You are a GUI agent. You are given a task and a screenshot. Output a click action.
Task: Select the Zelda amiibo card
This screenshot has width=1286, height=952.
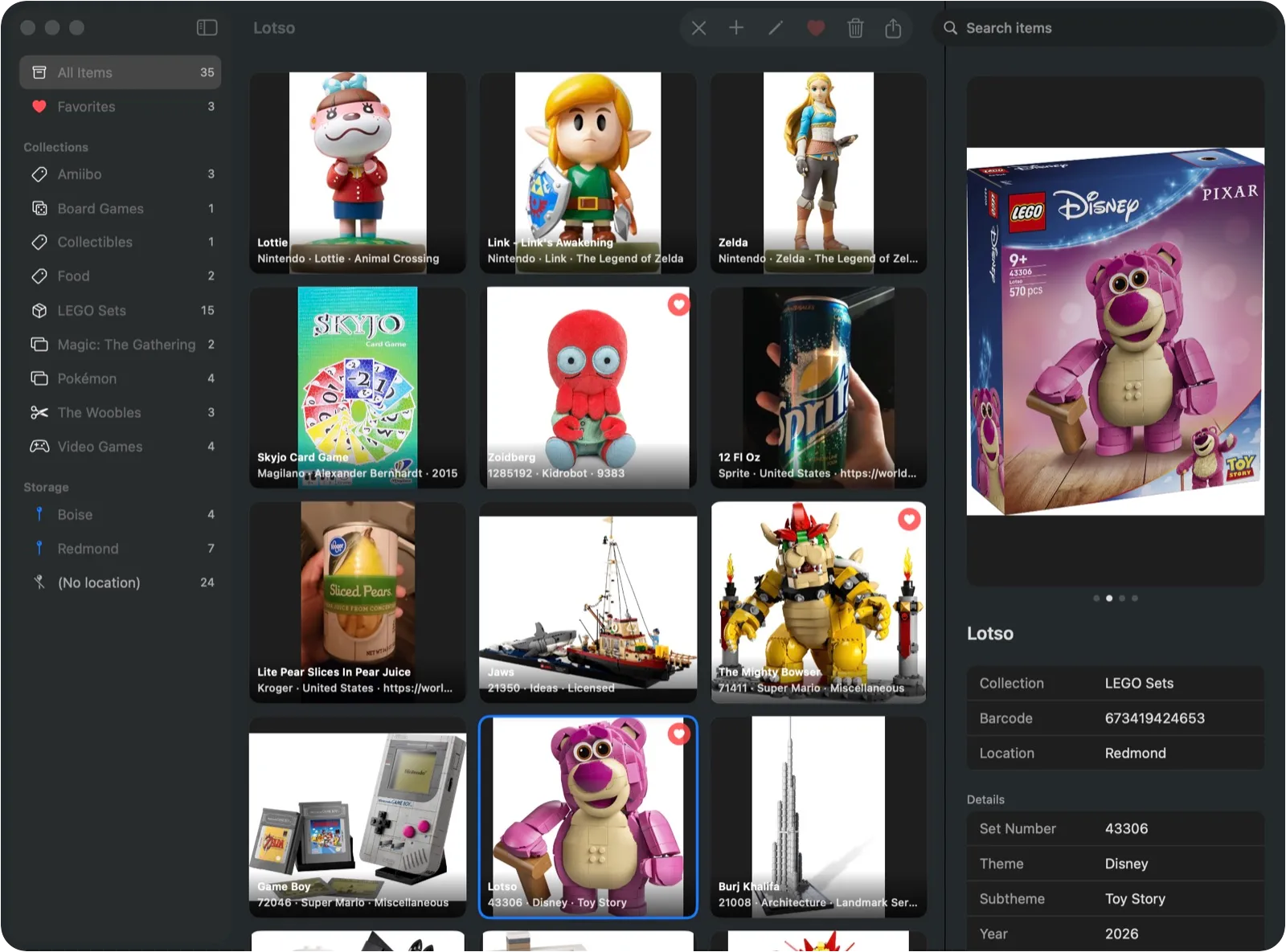click(818, 173)
